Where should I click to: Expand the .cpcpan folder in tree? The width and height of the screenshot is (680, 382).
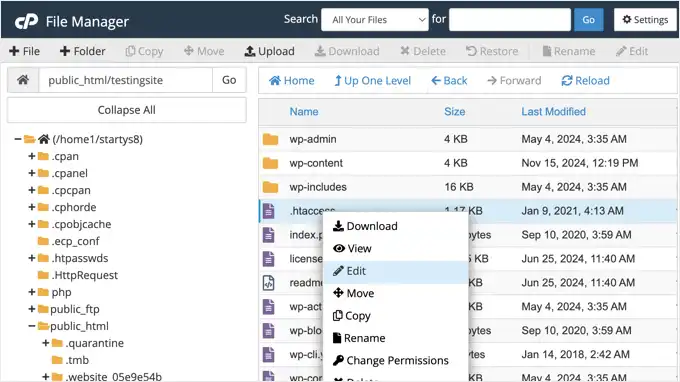[x=32, y=190]
